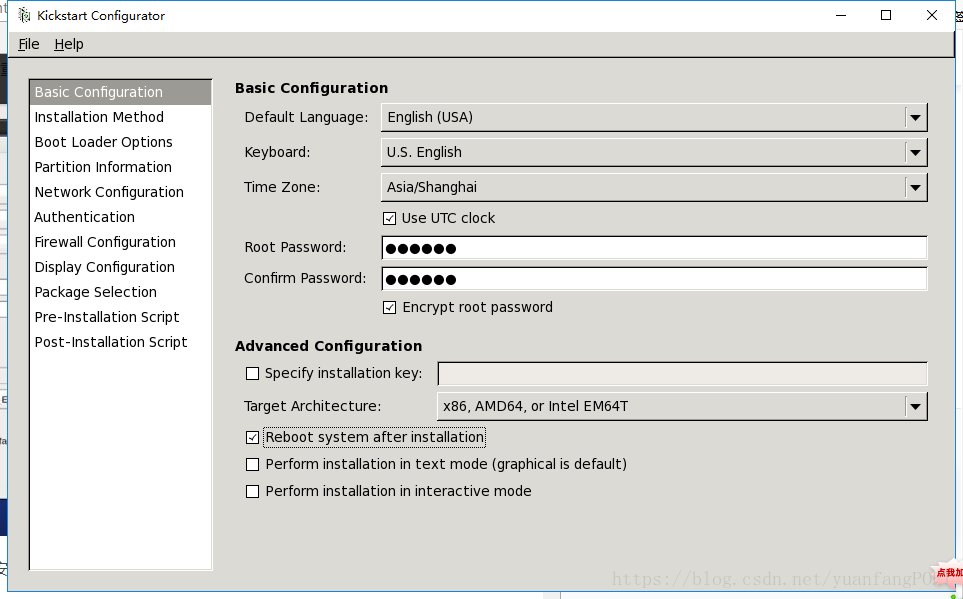Expand the Keyboard dropdown arrow

point(915,152)
